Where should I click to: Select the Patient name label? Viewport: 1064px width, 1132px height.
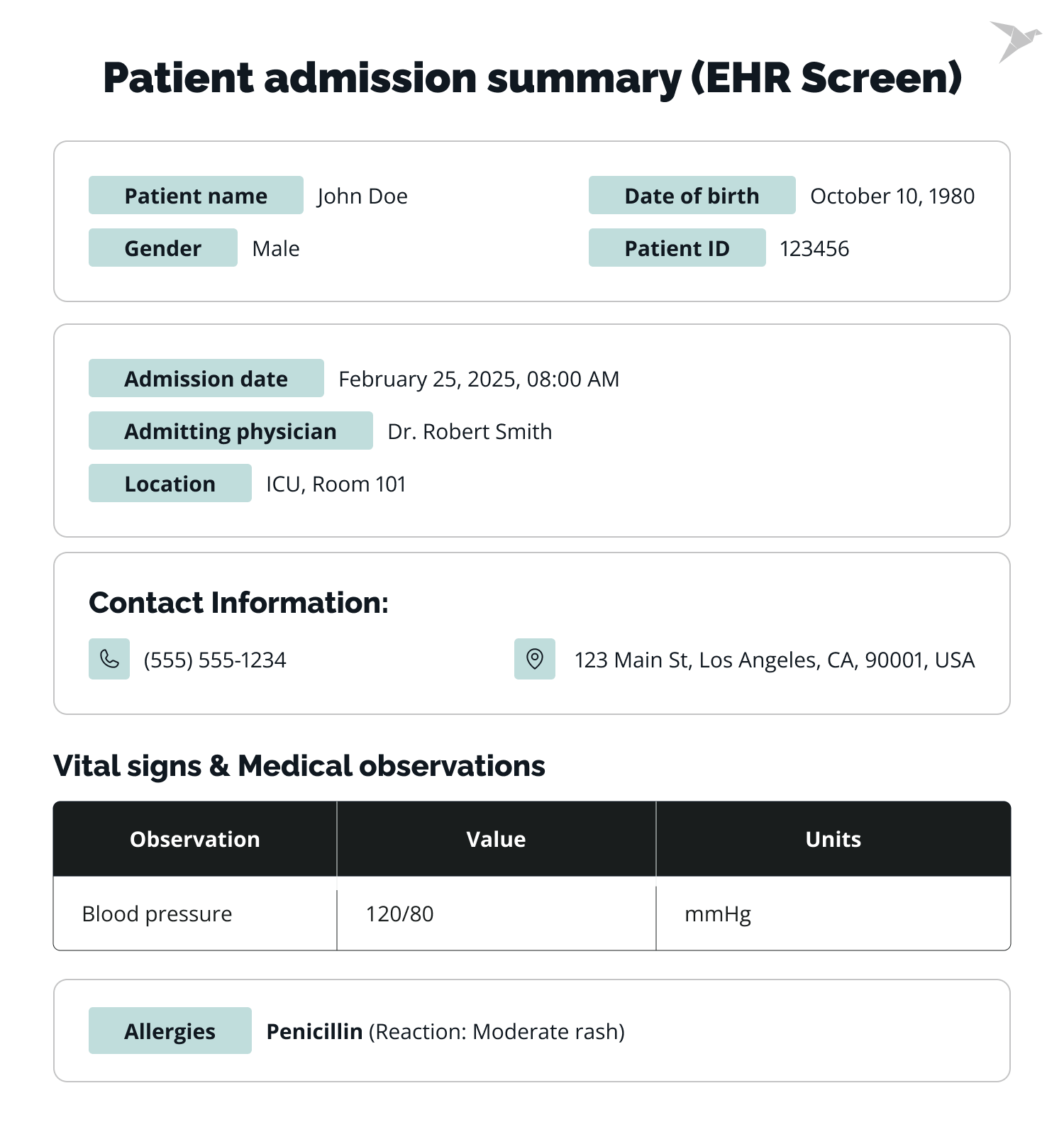196,196
